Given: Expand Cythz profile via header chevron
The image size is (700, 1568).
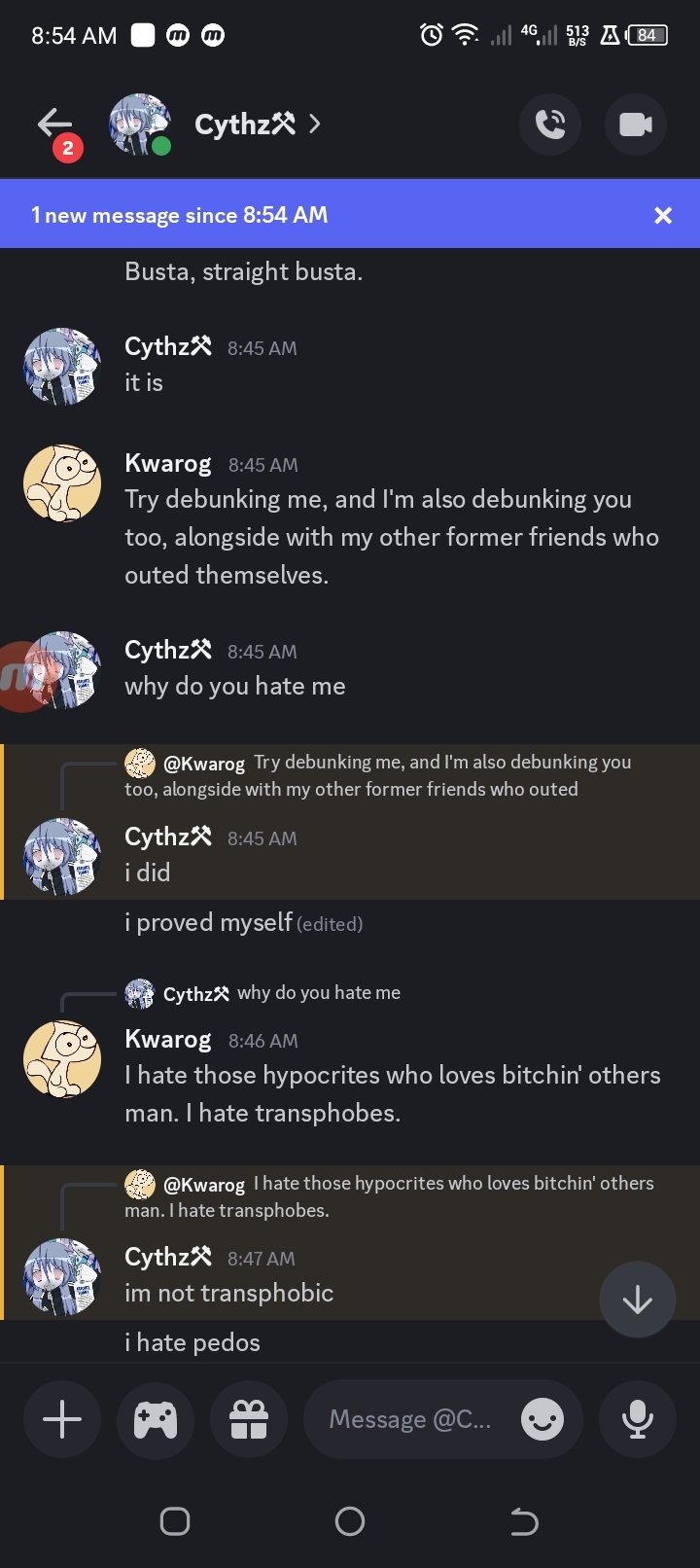Looking at the screenshot, I should [314, 124].
